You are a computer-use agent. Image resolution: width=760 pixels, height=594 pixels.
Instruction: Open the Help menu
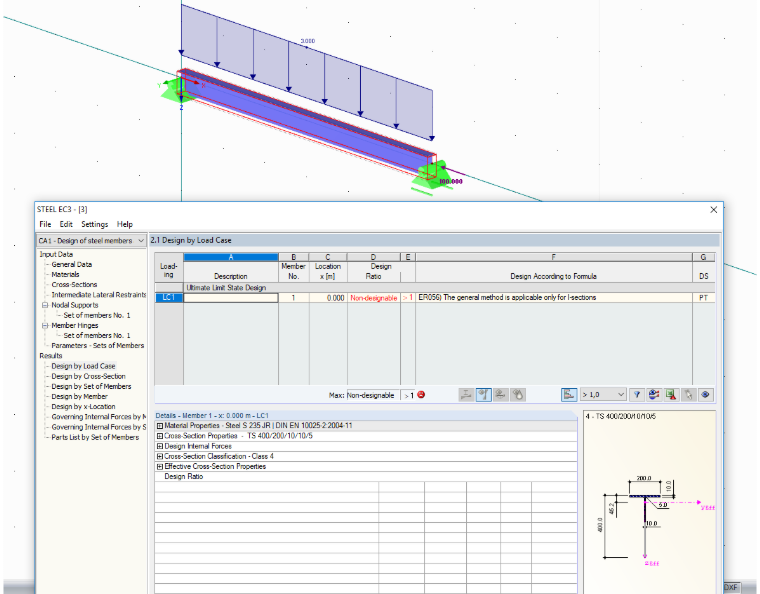125,224
